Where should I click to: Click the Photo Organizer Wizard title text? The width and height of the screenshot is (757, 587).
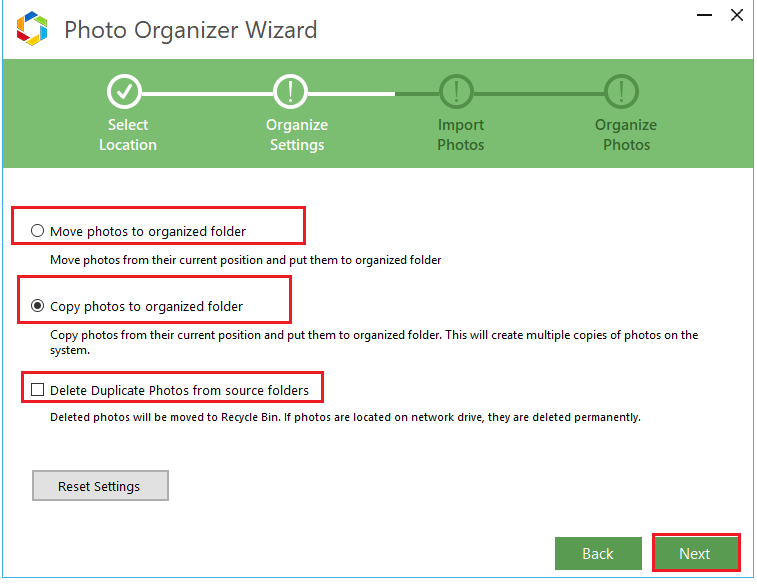coord(190,30)
